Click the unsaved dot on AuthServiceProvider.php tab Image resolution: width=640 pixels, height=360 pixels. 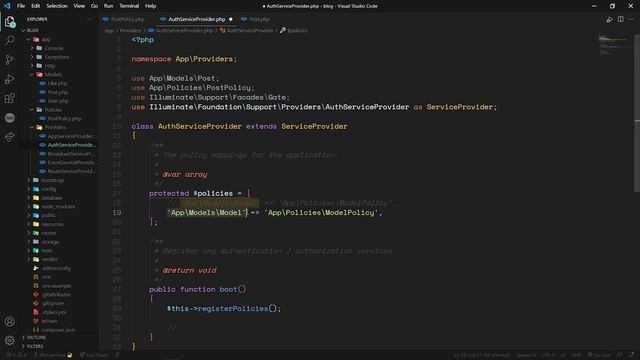click(231, 19)
